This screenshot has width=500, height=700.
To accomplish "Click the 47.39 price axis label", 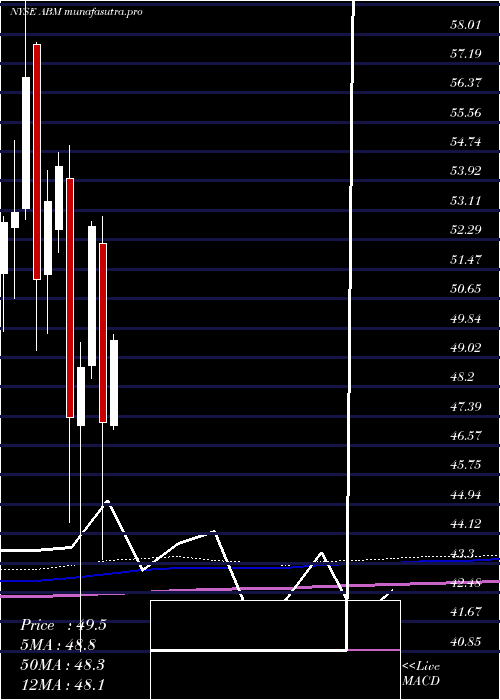I will coord(465,407).
